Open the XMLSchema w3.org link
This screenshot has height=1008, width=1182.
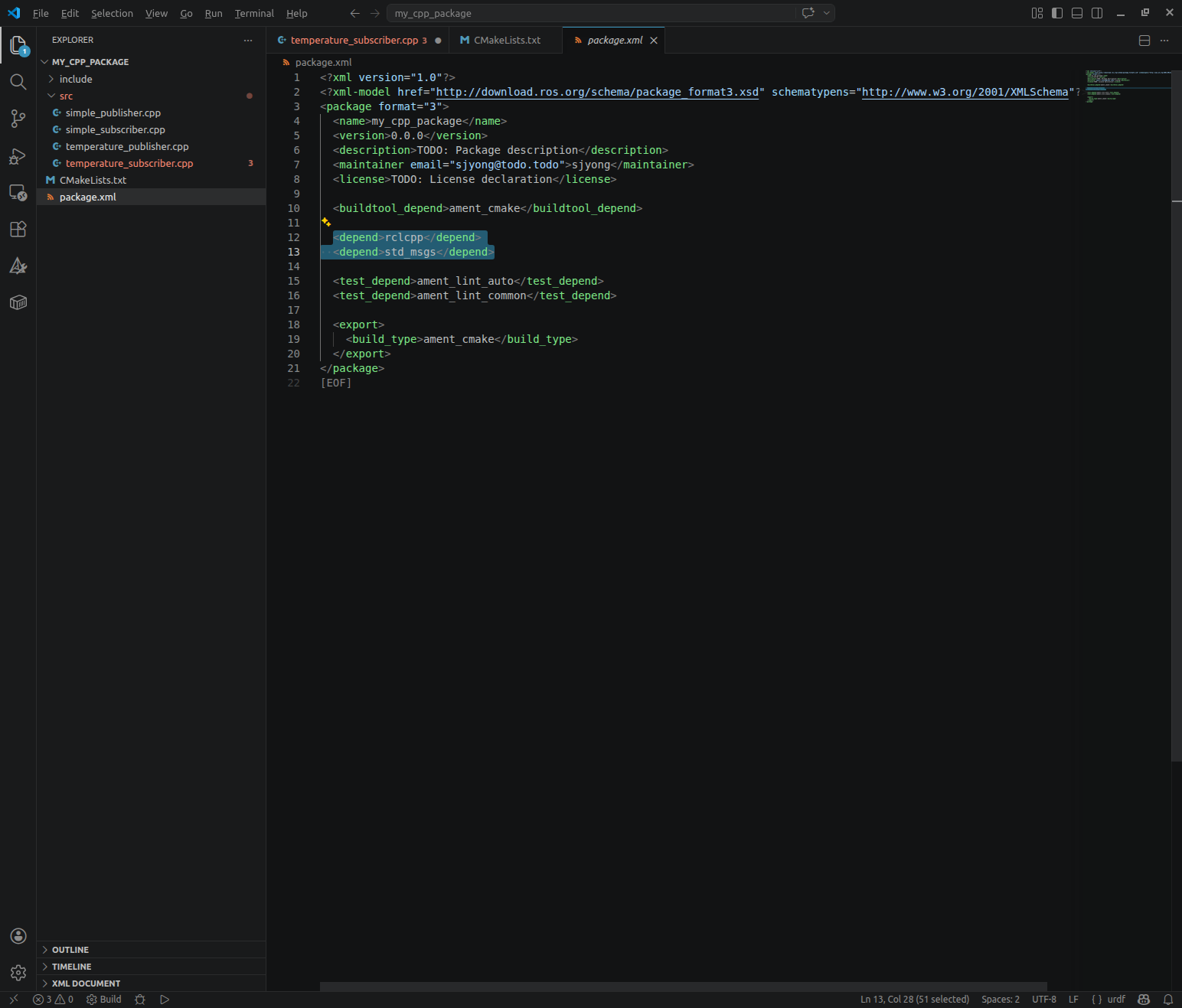coord(965,92)
